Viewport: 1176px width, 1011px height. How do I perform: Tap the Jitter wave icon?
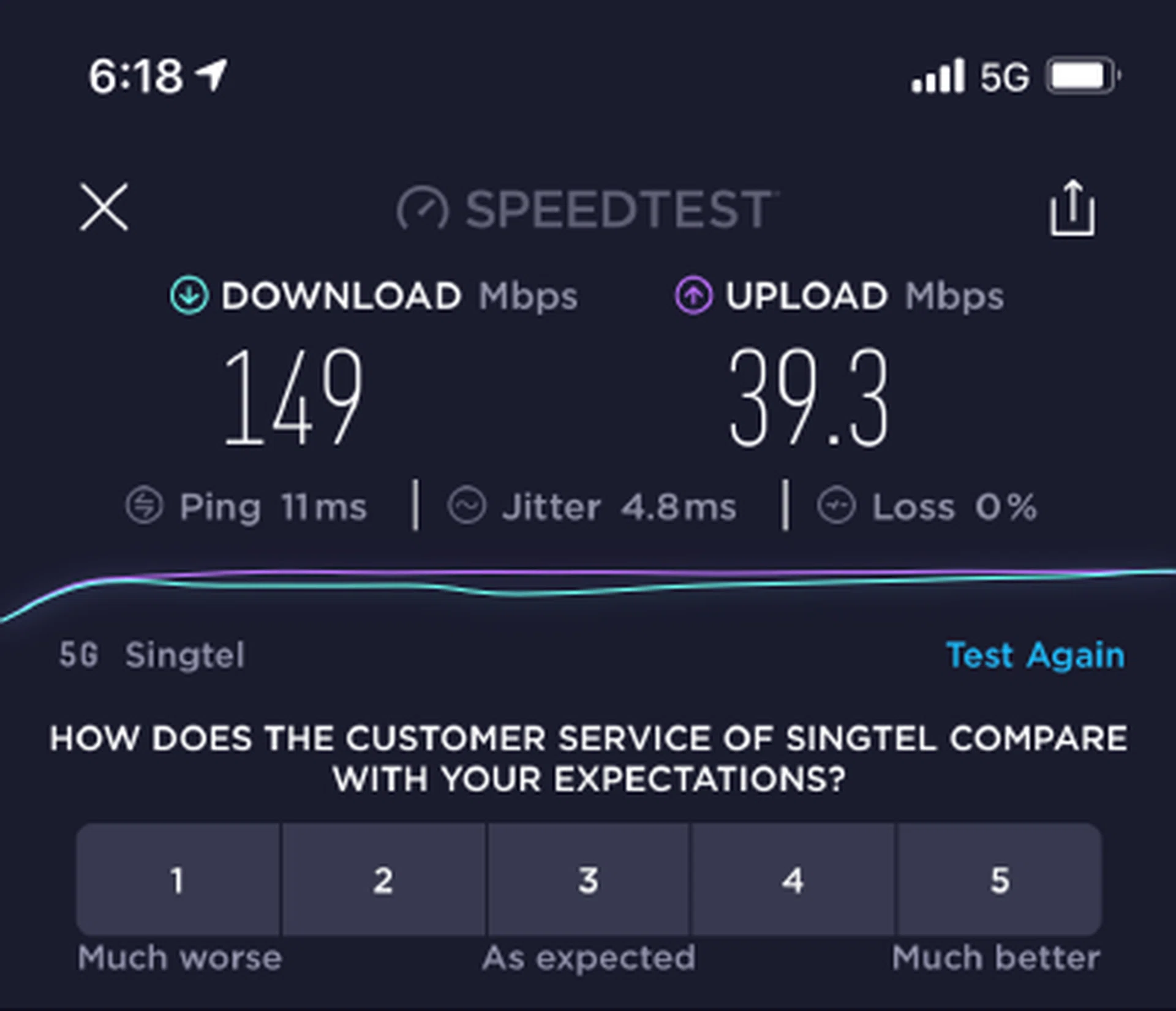[x=467, y=506]
